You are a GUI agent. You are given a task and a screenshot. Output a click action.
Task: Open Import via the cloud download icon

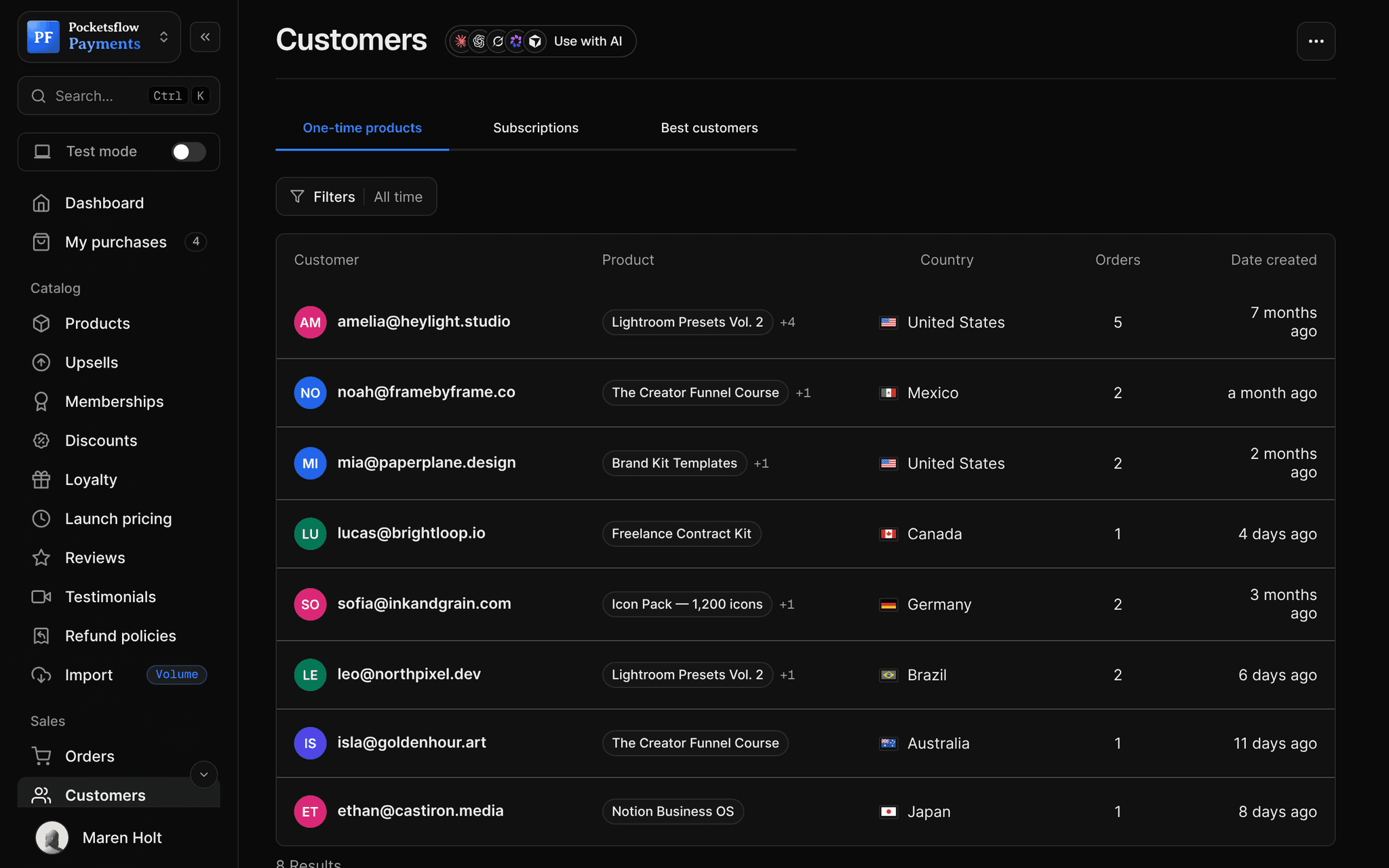[41, 675]
